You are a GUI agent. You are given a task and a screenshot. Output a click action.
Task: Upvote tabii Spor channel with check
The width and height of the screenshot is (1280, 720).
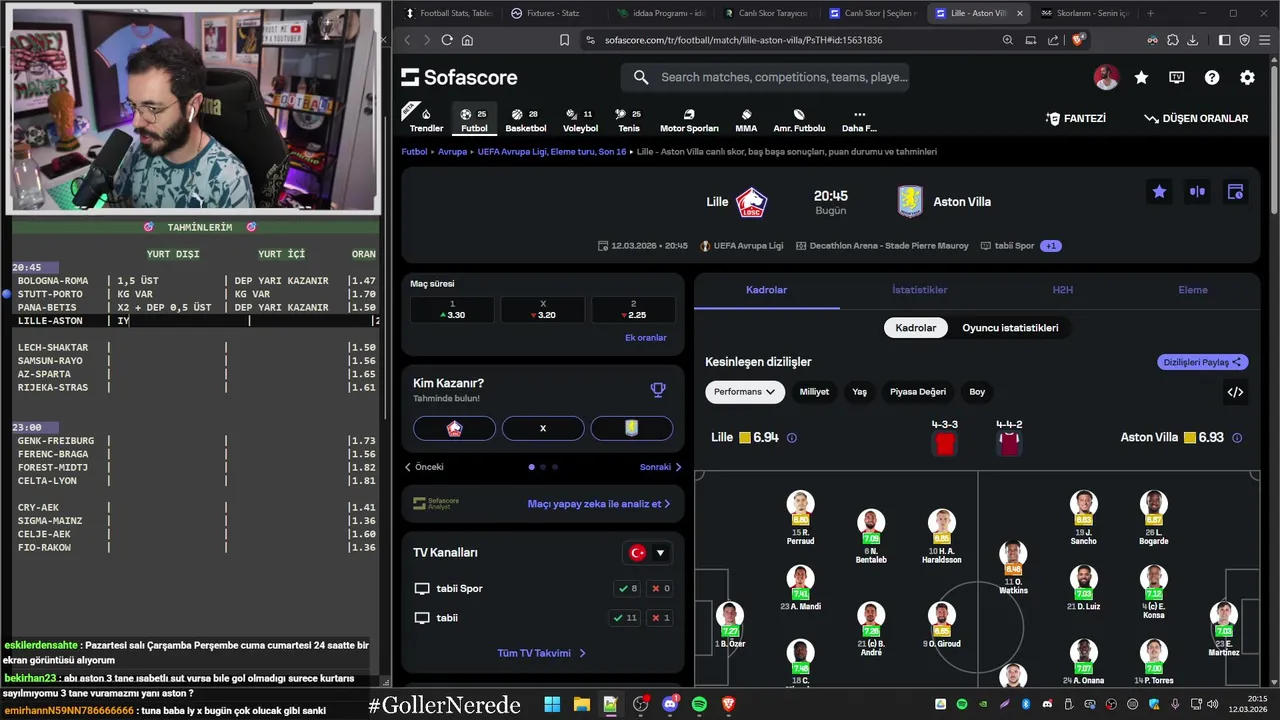(628, 588)
